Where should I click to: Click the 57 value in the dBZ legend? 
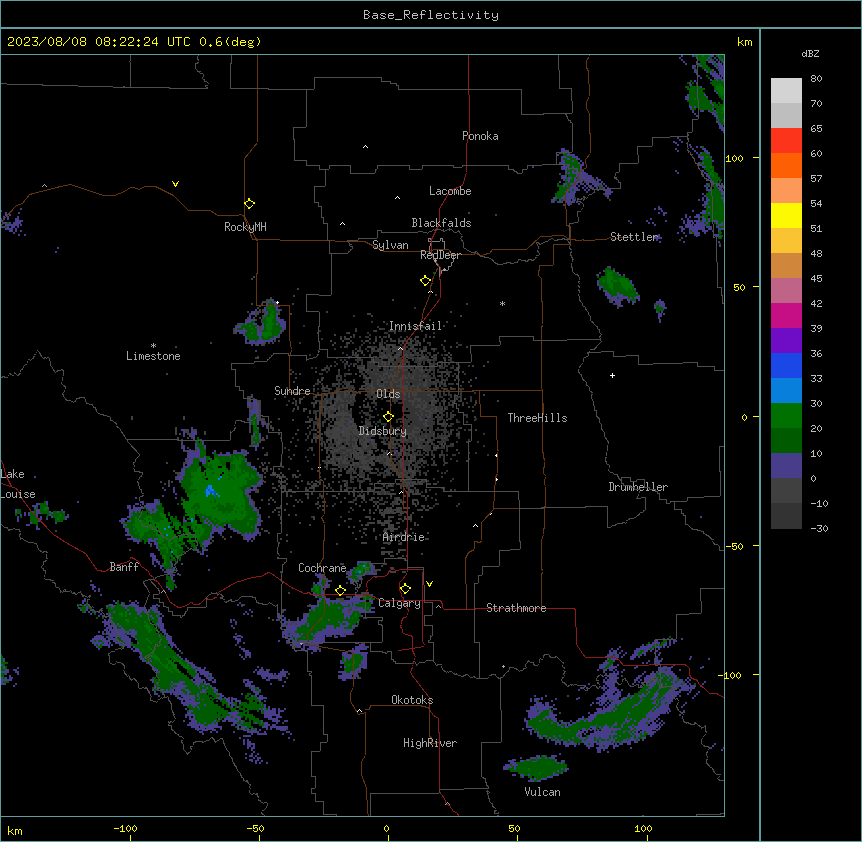(816, 179)
